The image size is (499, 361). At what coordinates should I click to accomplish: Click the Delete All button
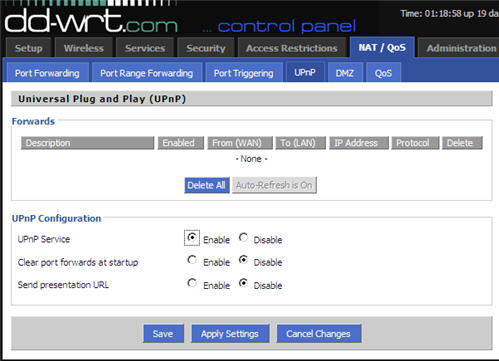(207, 185)
